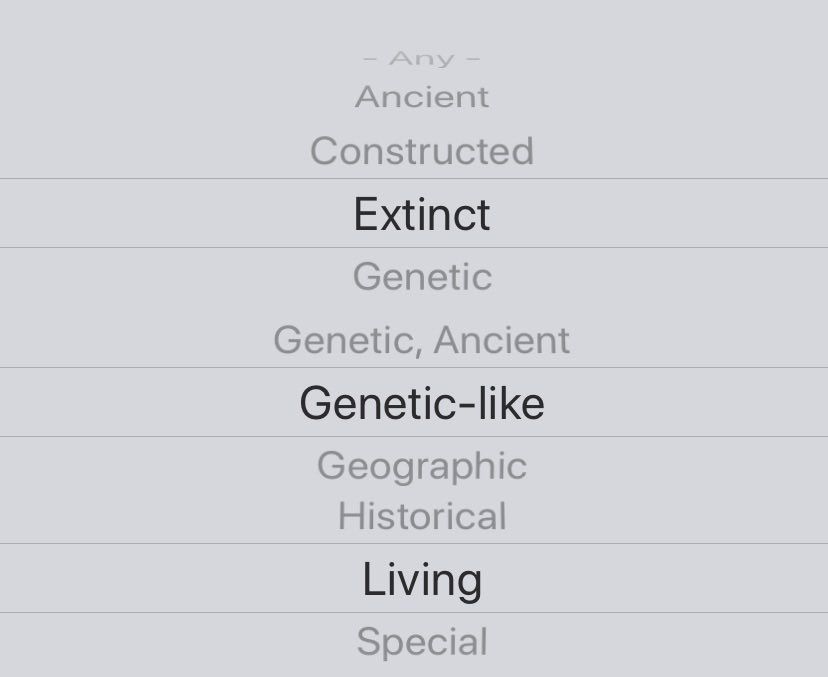
Task: Add Historical to the selected types
Action: [x=421, y=516]
